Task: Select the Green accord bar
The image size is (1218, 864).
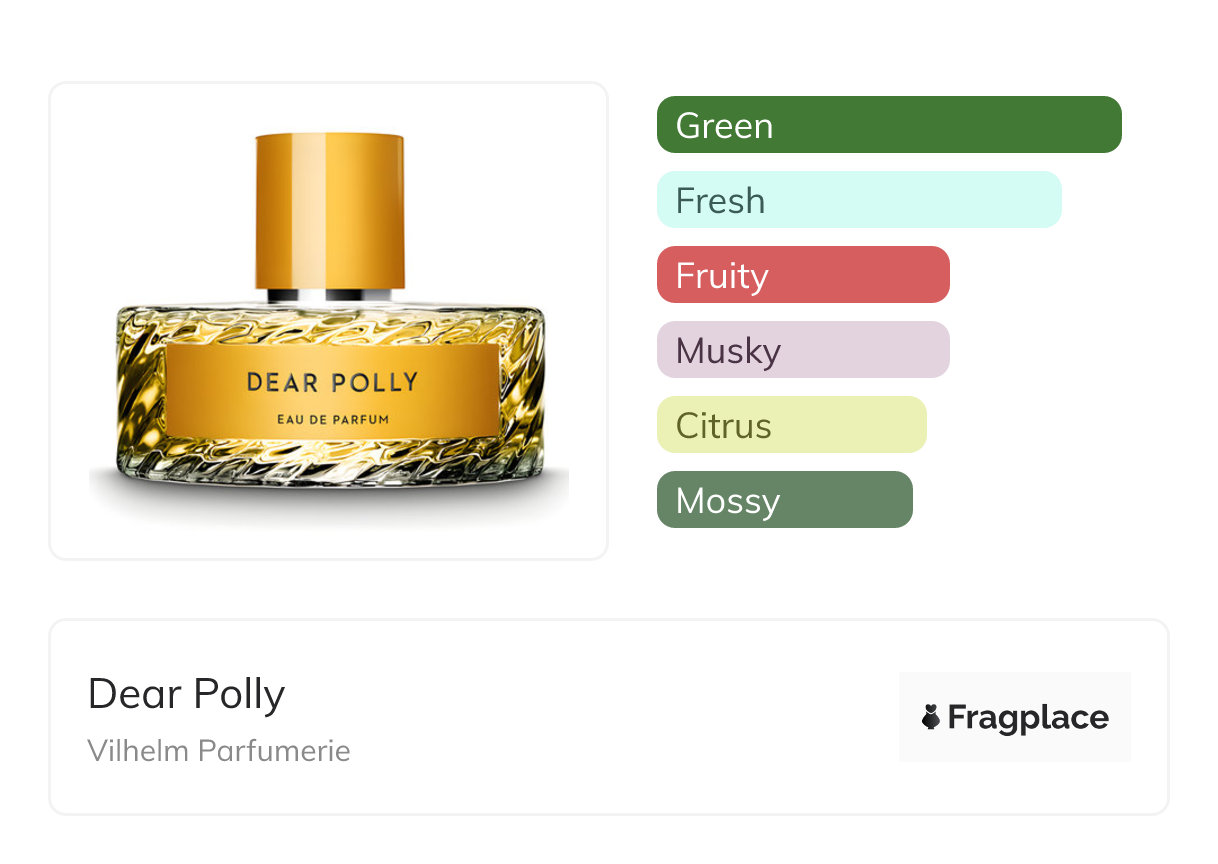Action: pyautogui.click(x=889, y=125)
